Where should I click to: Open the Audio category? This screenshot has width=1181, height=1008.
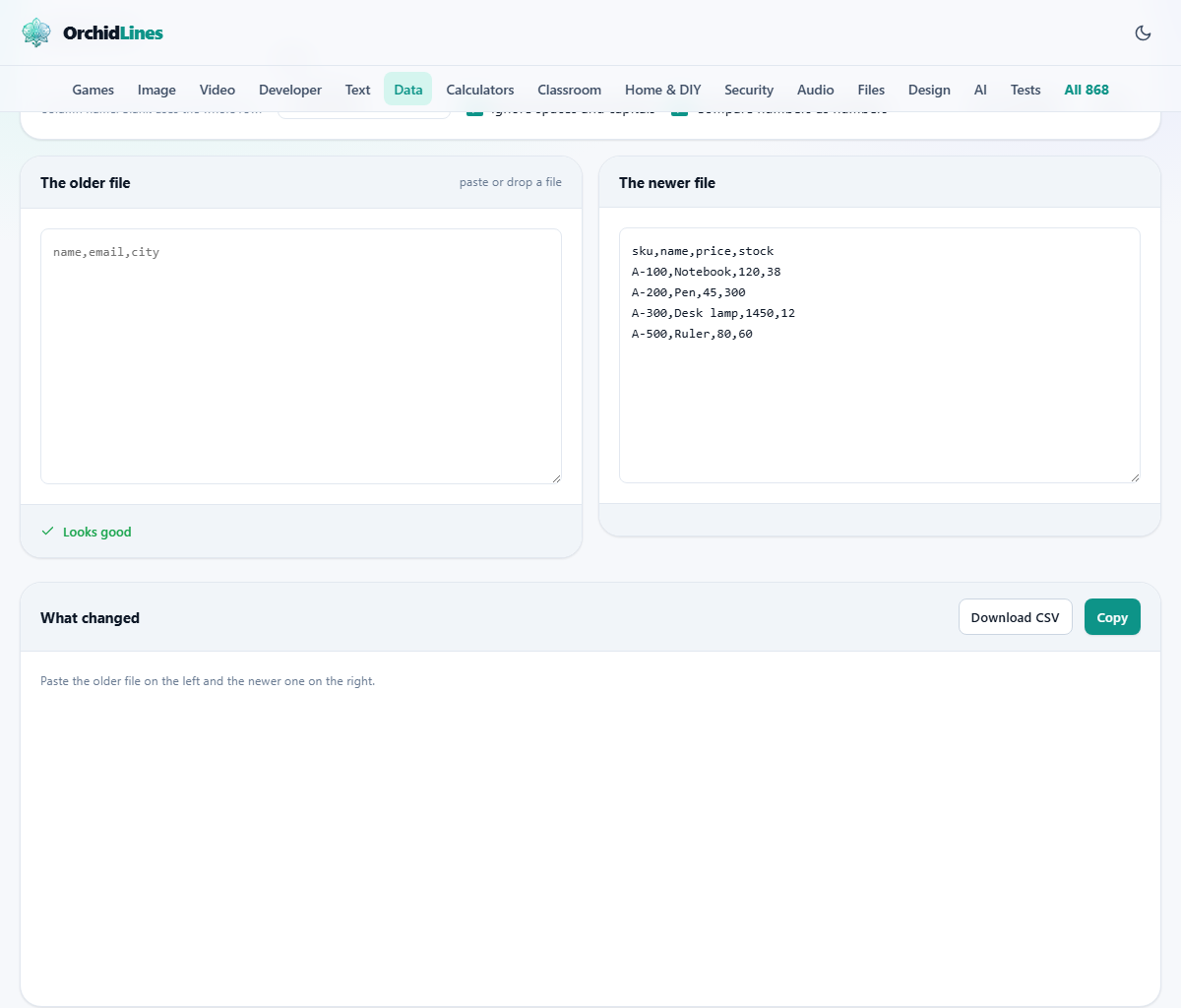[x=816, y=90]
